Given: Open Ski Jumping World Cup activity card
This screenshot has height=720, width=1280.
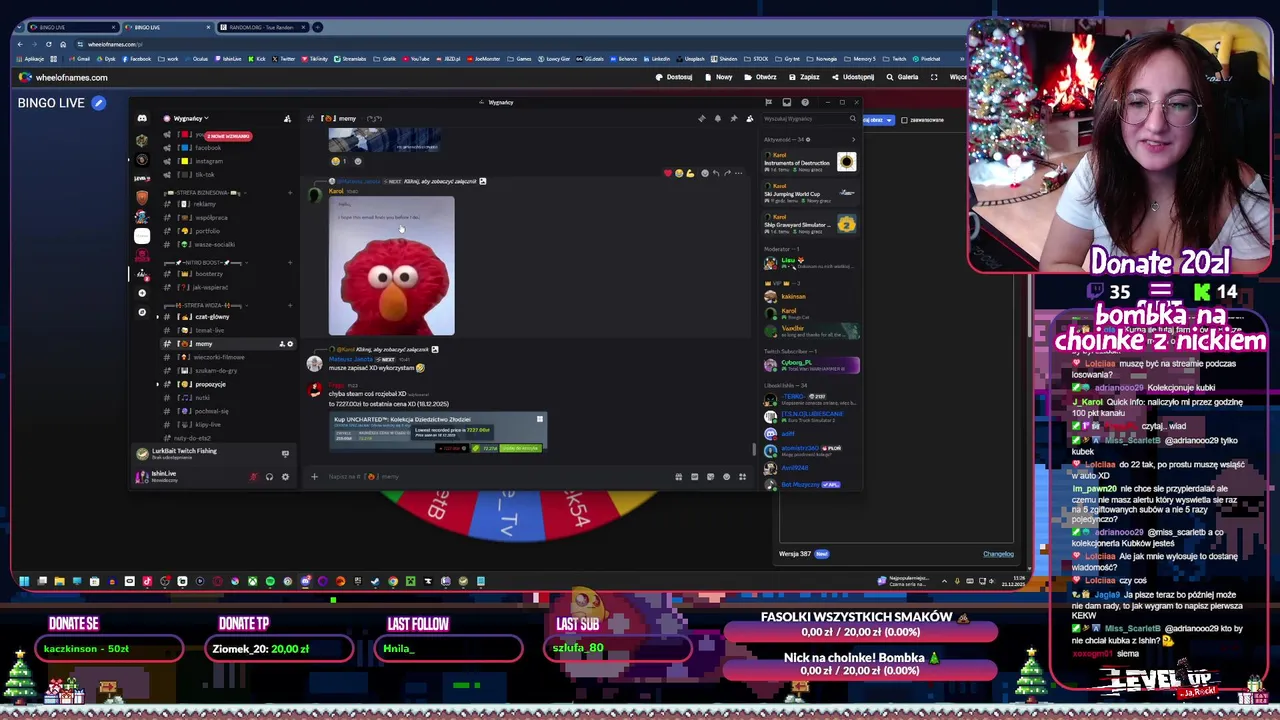Looking at the screenshot, I should (x=810, y=193).
